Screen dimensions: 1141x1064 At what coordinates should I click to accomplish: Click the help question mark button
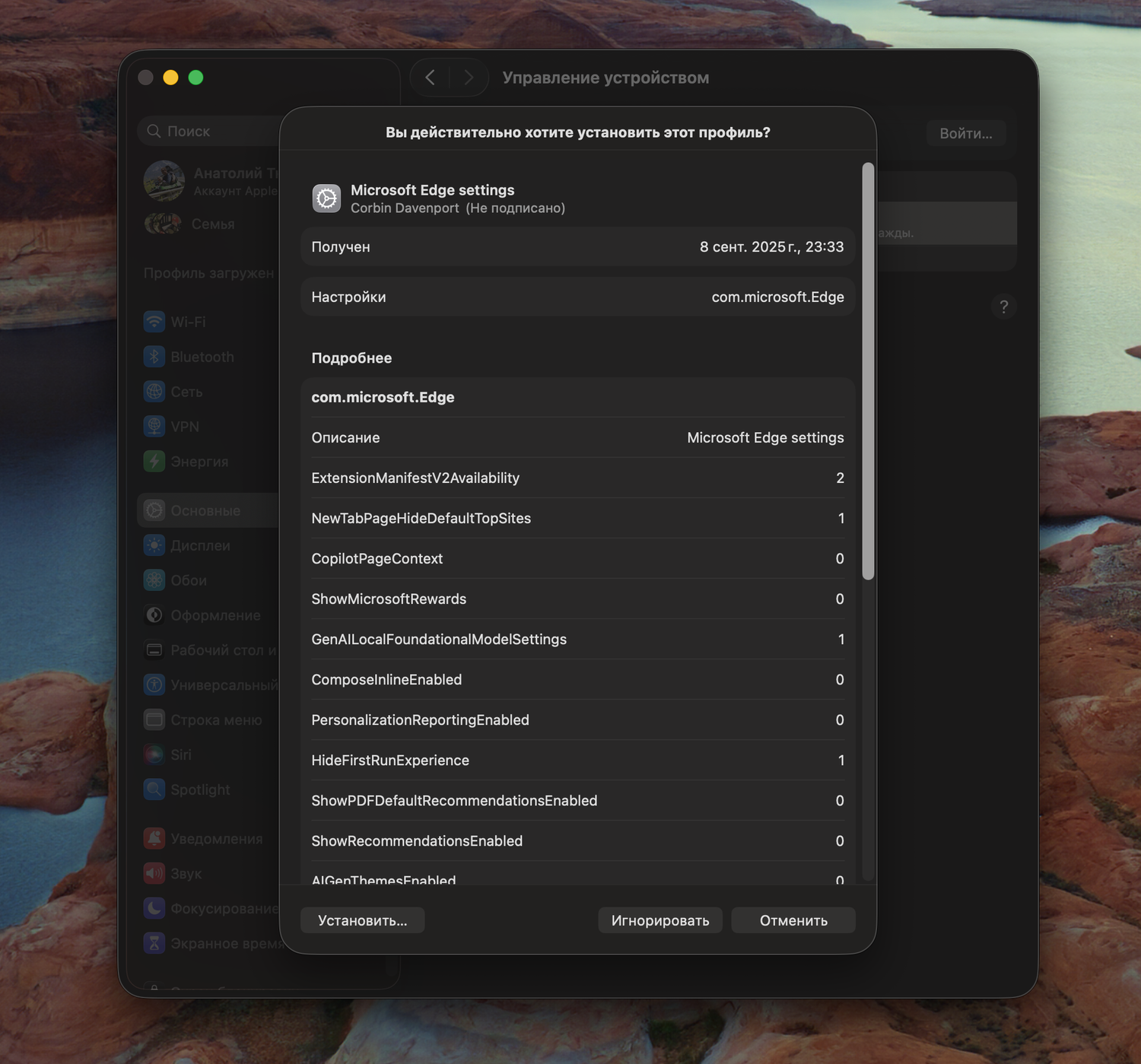(x=1004, y=306)
